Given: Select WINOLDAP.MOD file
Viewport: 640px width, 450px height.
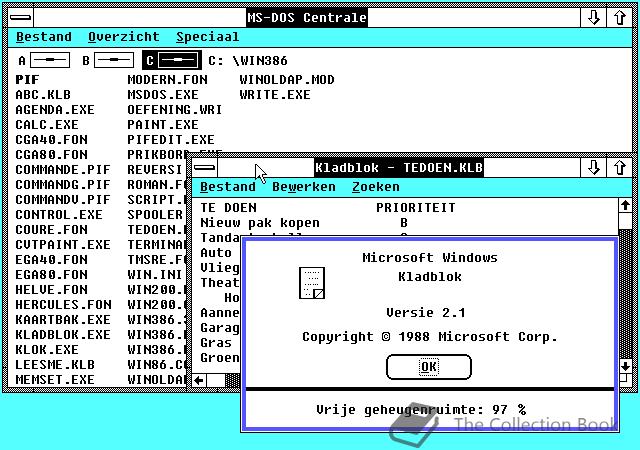Looking at the screenshot, I should 287,80.
